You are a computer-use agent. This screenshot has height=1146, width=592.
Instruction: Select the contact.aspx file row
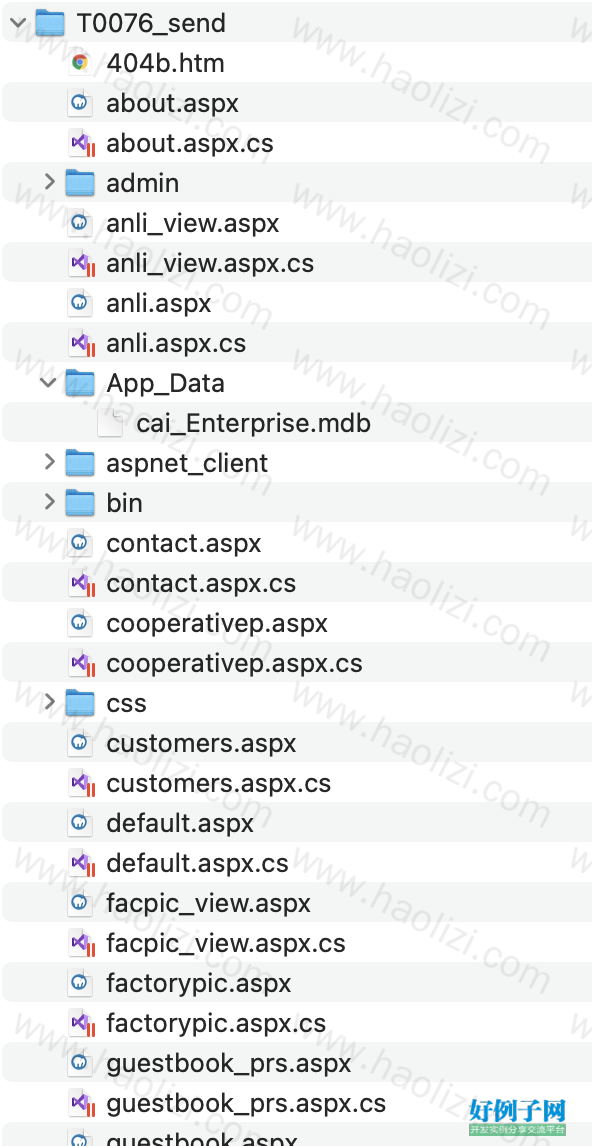[296, 543]
